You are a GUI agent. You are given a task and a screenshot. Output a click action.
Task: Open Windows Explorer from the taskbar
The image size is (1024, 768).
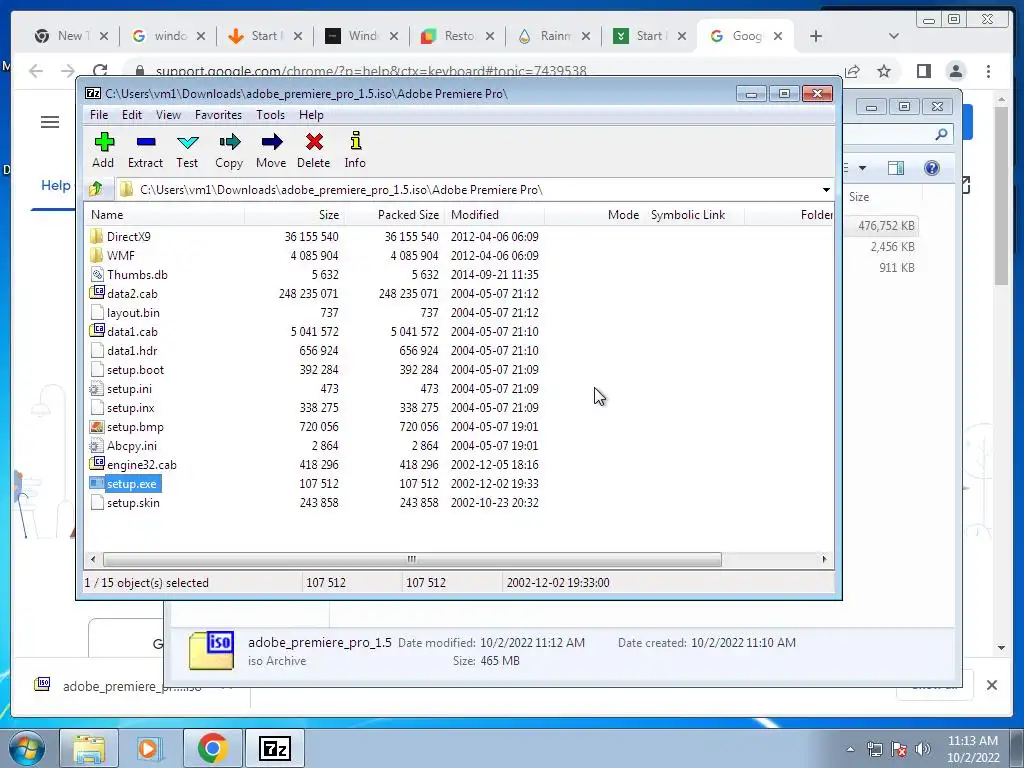pyautogui.click(x=89, y=748)
